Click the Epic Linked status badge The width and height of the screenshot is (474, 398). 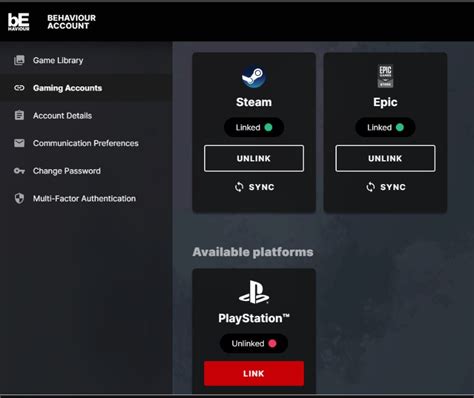click(385, 127)
